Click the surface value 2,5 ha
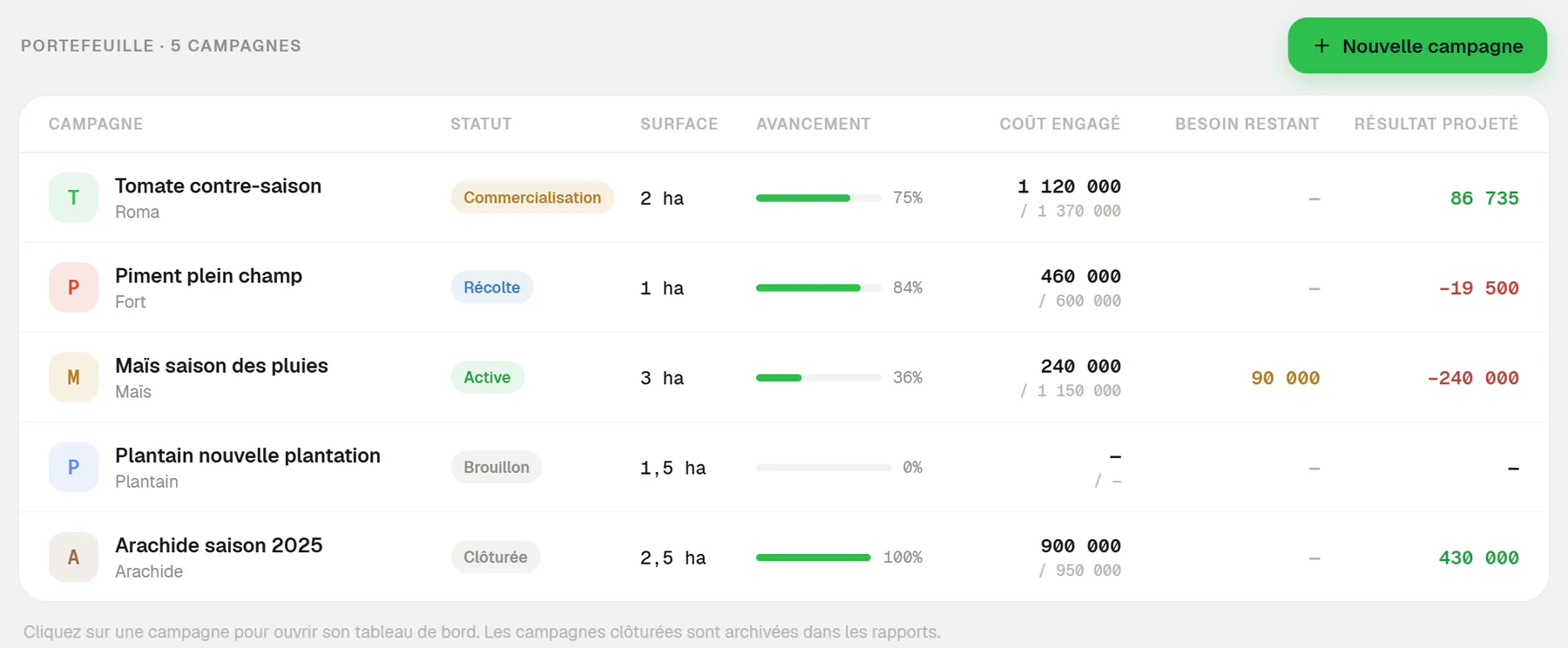The image size is (1568, 648). 673,557
